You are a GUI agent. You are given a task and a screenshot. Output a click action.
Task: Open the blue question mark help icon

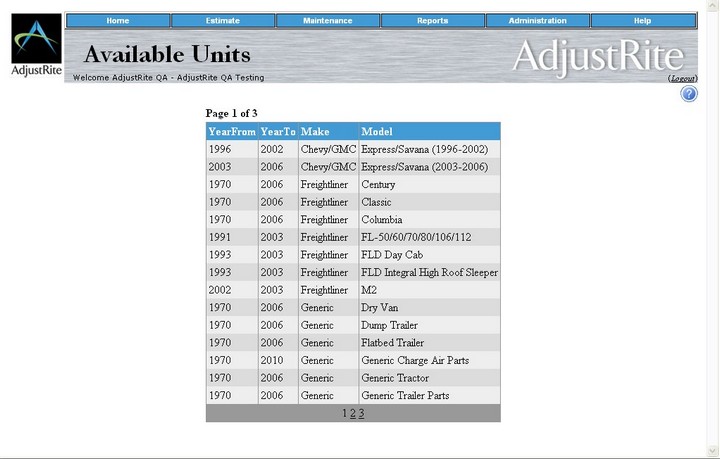[689, 94]
